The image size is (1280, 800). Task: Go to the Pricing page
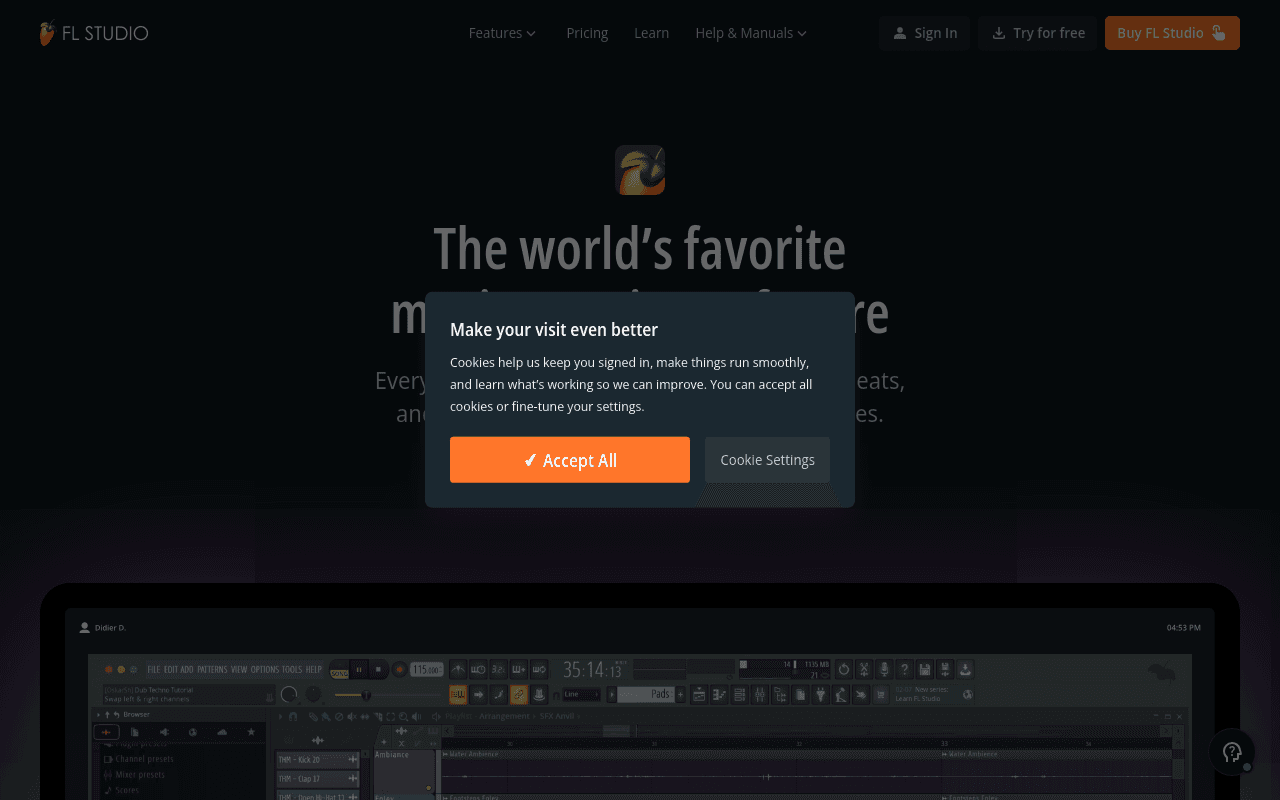[x=587, y=33]
